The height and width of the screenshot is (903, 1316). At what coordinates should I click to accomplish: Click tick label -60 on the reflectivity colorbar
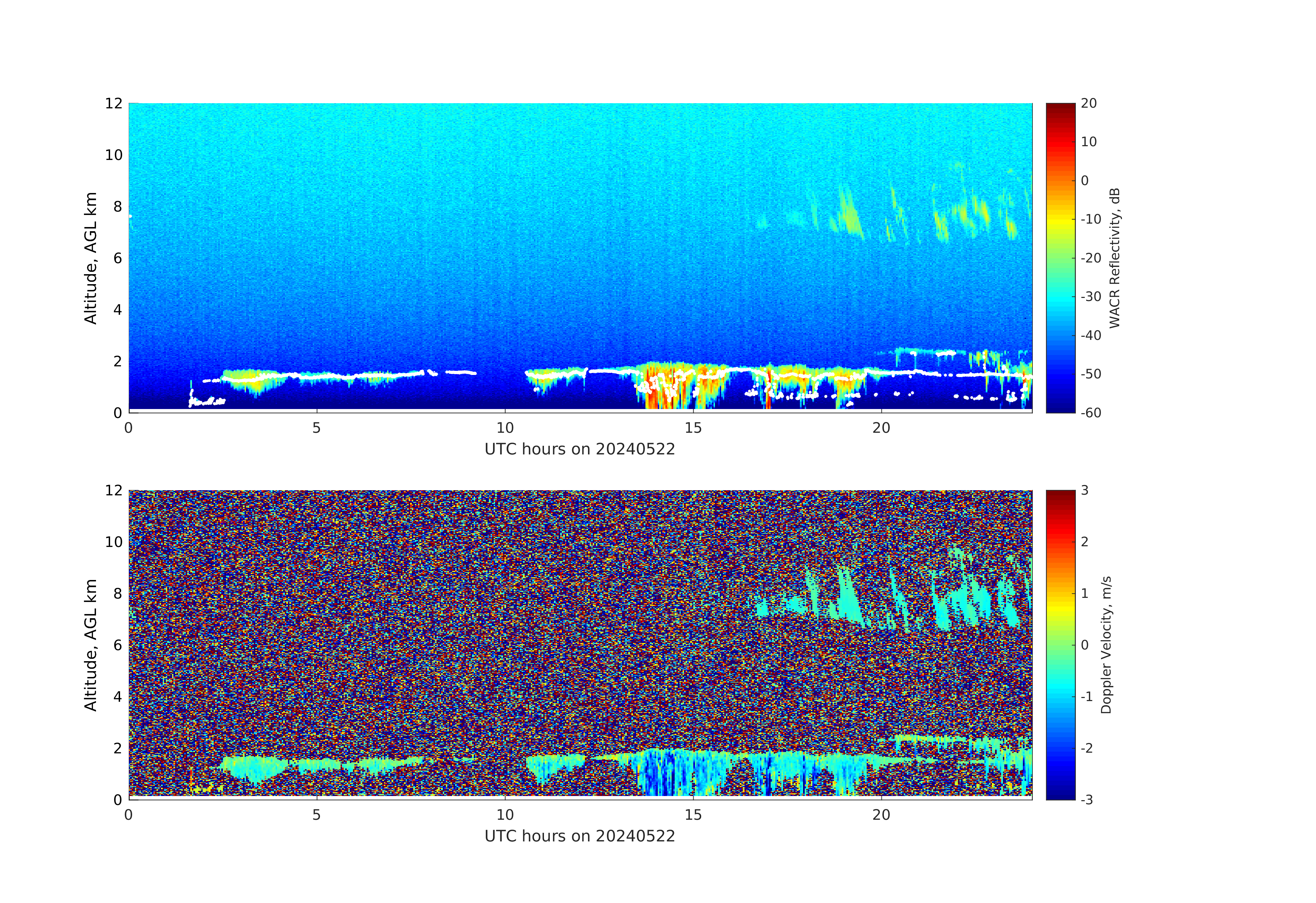tap(1091, 413)
